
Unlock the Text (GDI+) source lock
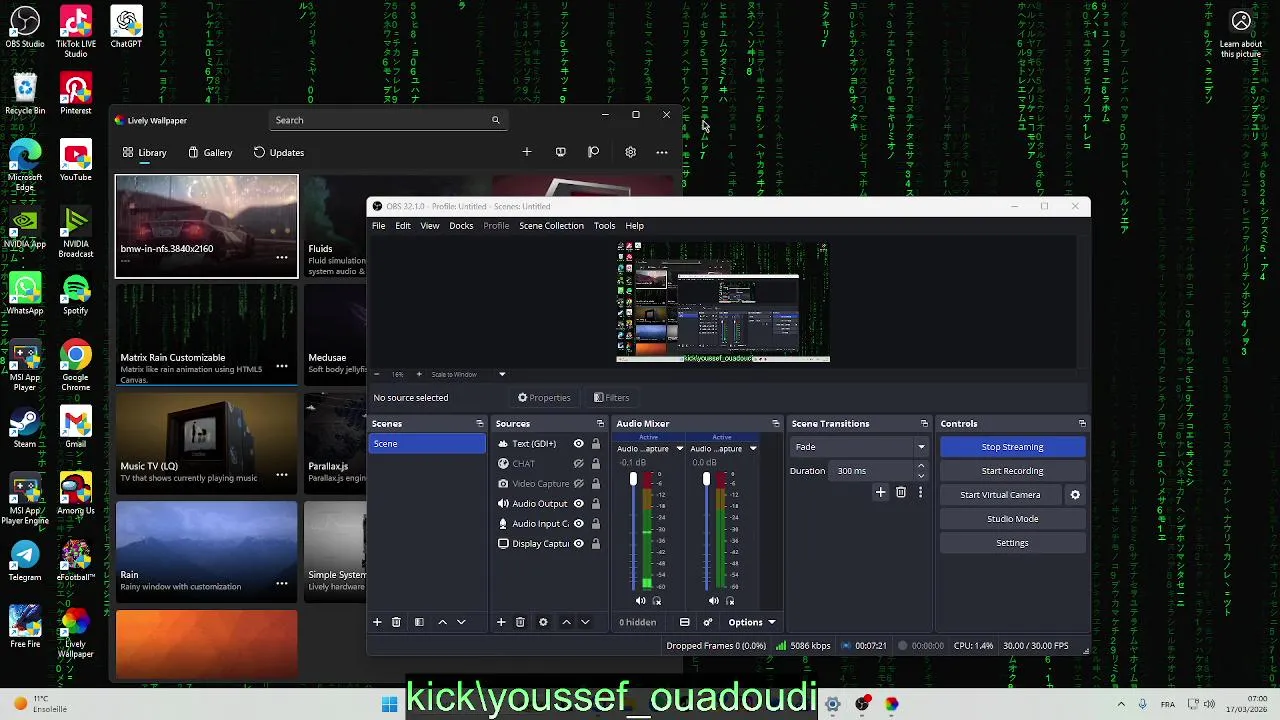(x=596, y=444)
